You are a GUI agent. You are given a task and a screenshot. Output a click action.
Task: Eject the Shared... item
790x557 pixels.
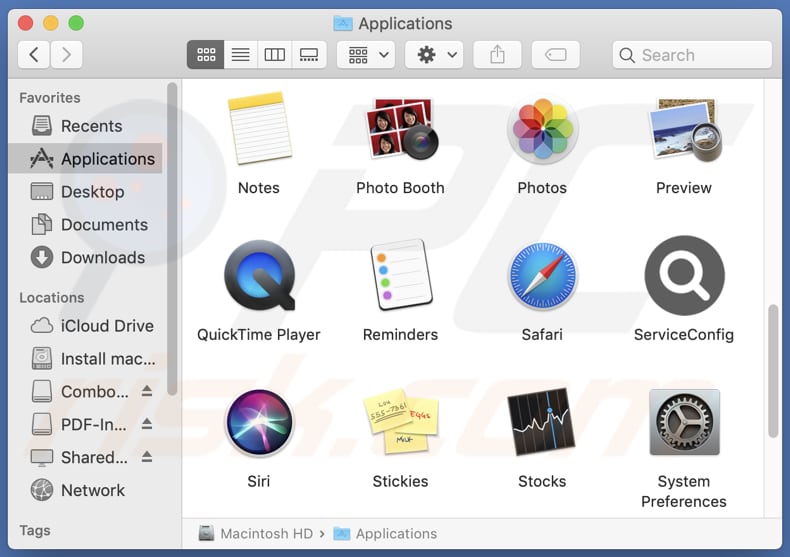click(147, 457)
